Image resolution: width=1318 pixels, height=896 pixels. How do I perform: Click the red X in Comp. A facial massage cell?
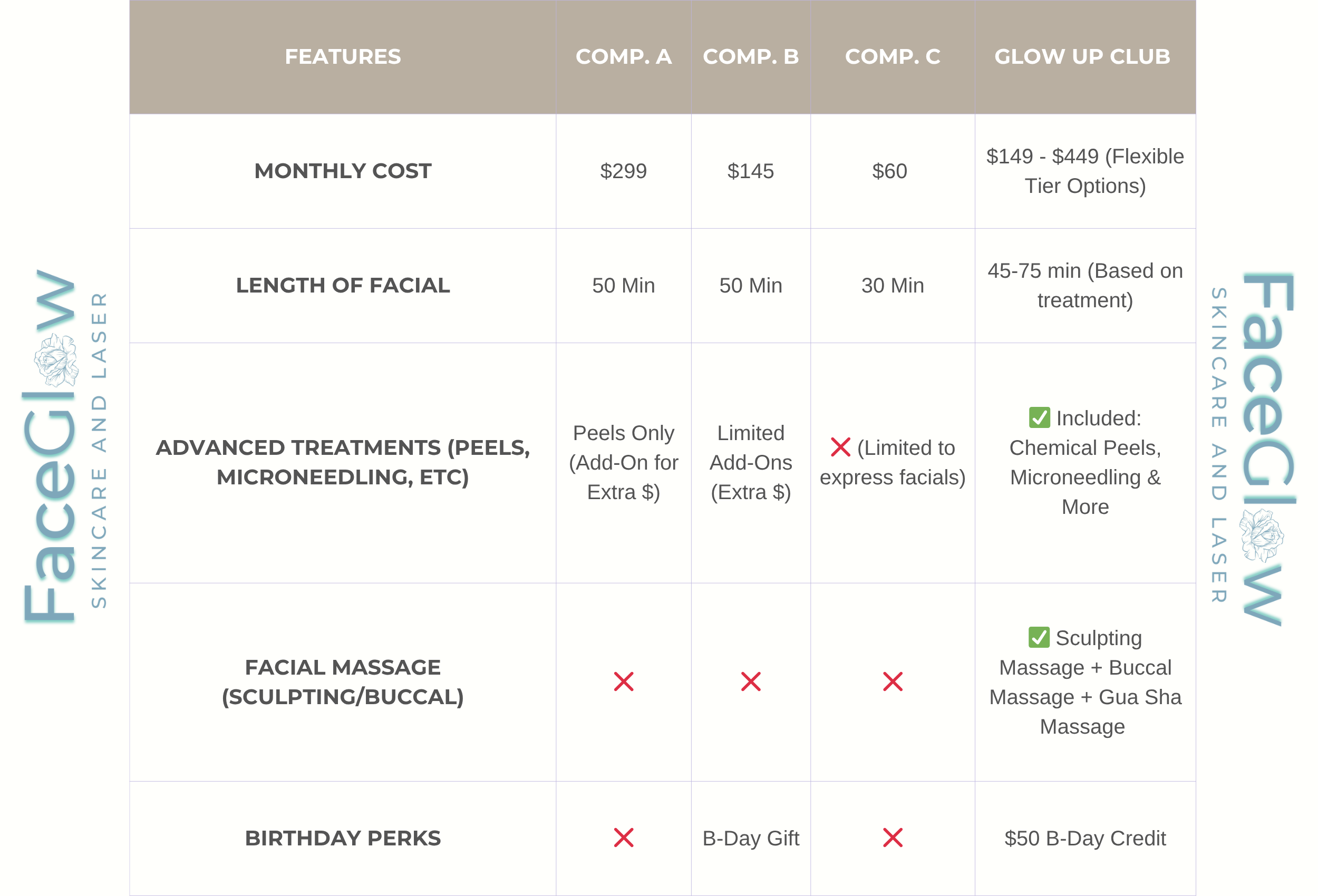tap(623, 681)
